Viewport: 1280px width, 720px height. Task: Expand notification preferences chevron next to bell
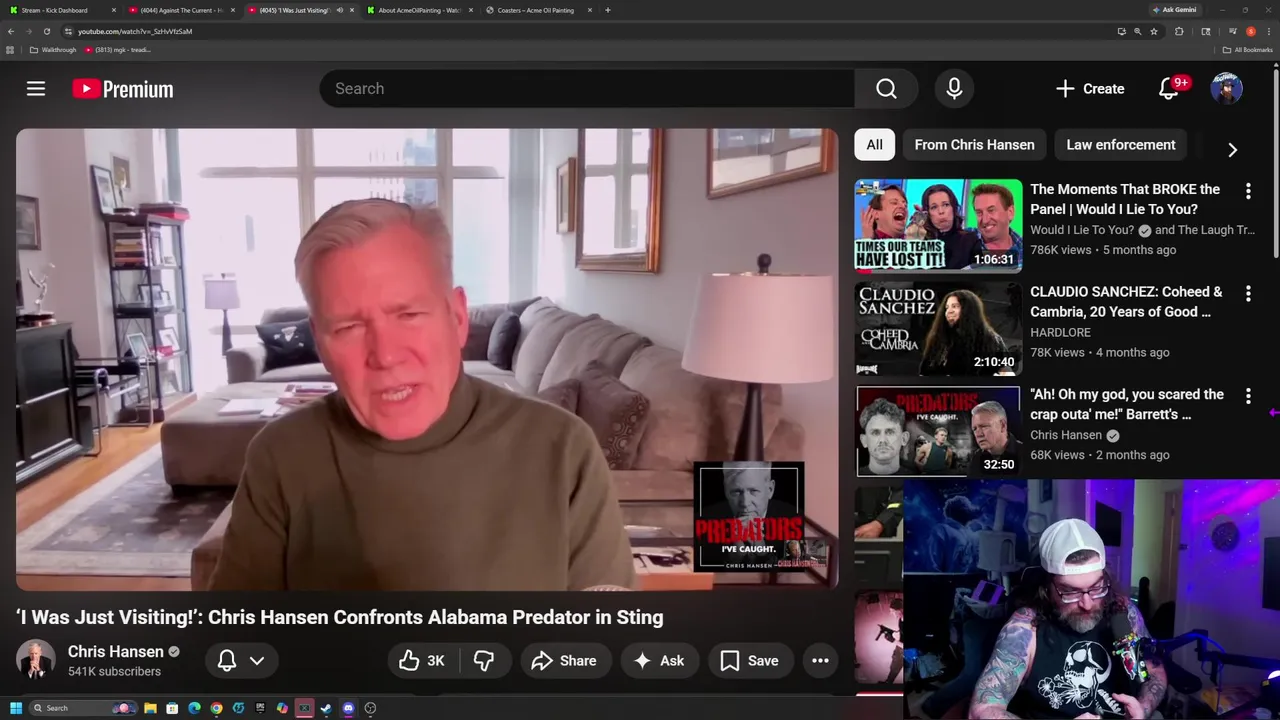[x=257, y=661]
